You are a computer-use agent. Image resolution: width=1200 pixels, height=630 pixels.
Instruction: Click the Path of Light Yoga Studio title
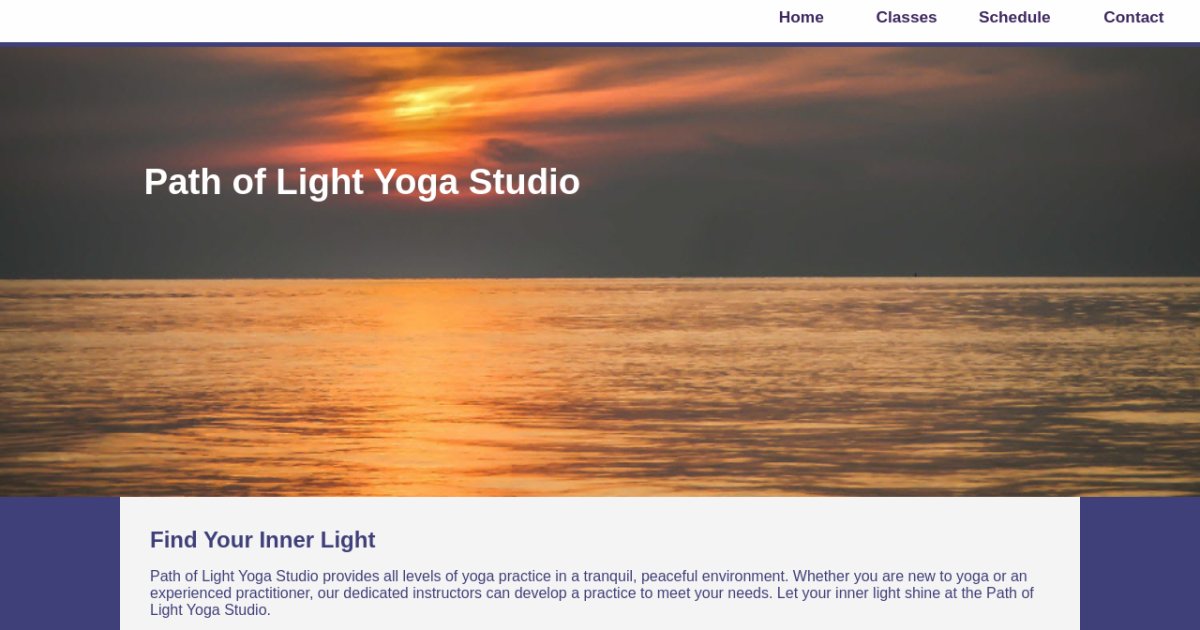(362, 182)
